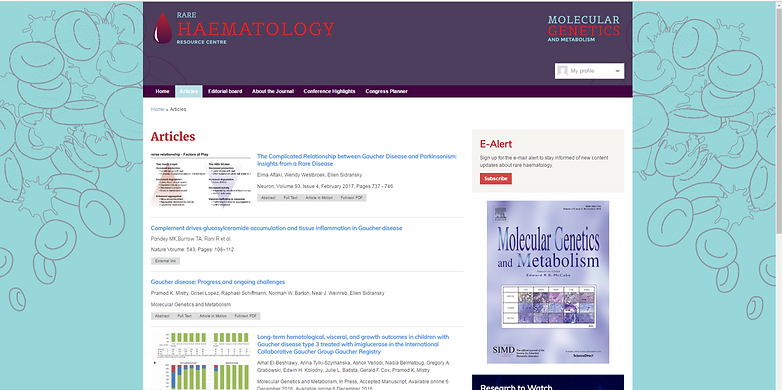Open the Gaucher Disease and Parkinsonism article thumbnail
Image resolution: width=782 pixels, height=390 pixels.
[200, 180]
